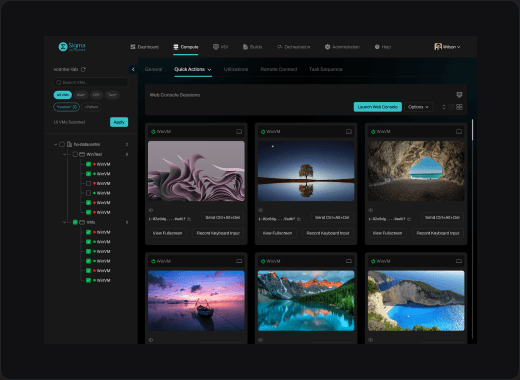Viewport: 520px width, 380px height.
Task: Maximize the tree reflection console card
Action: pyautogui.click(x=349, y=132)
